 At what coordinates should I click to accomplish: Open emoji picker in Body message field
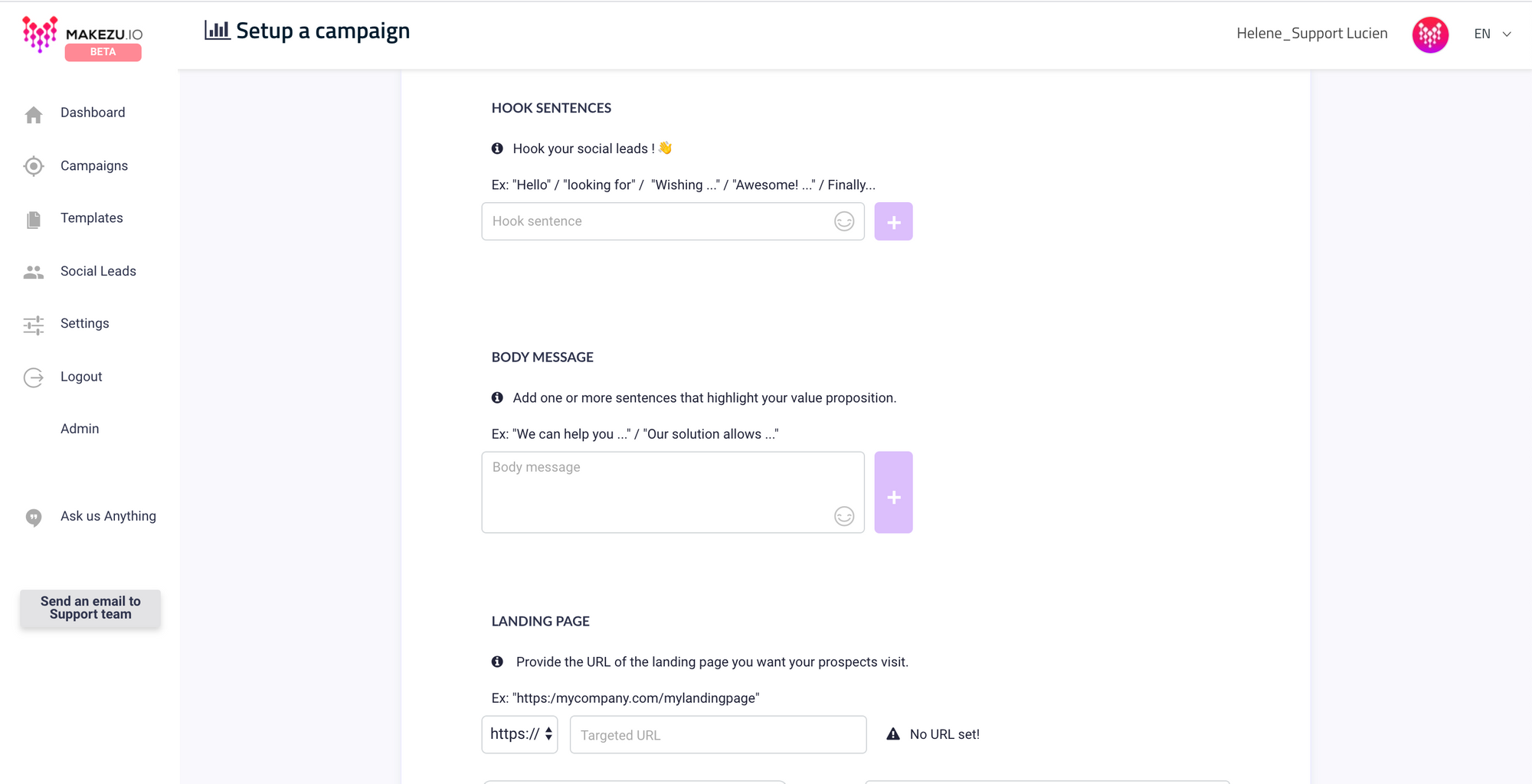[x=844, y=517]
